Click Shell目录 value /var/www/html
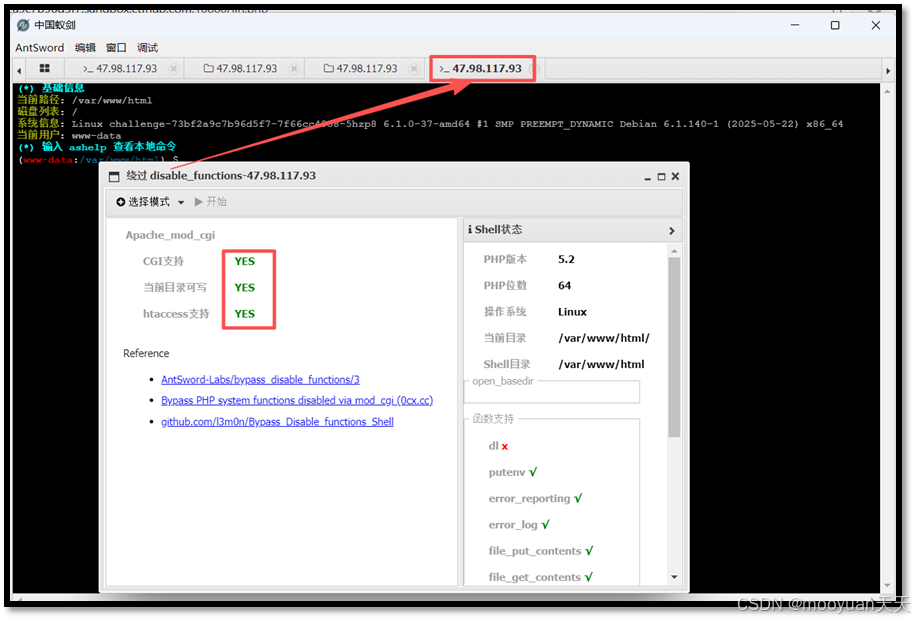 tap(601, 364)
